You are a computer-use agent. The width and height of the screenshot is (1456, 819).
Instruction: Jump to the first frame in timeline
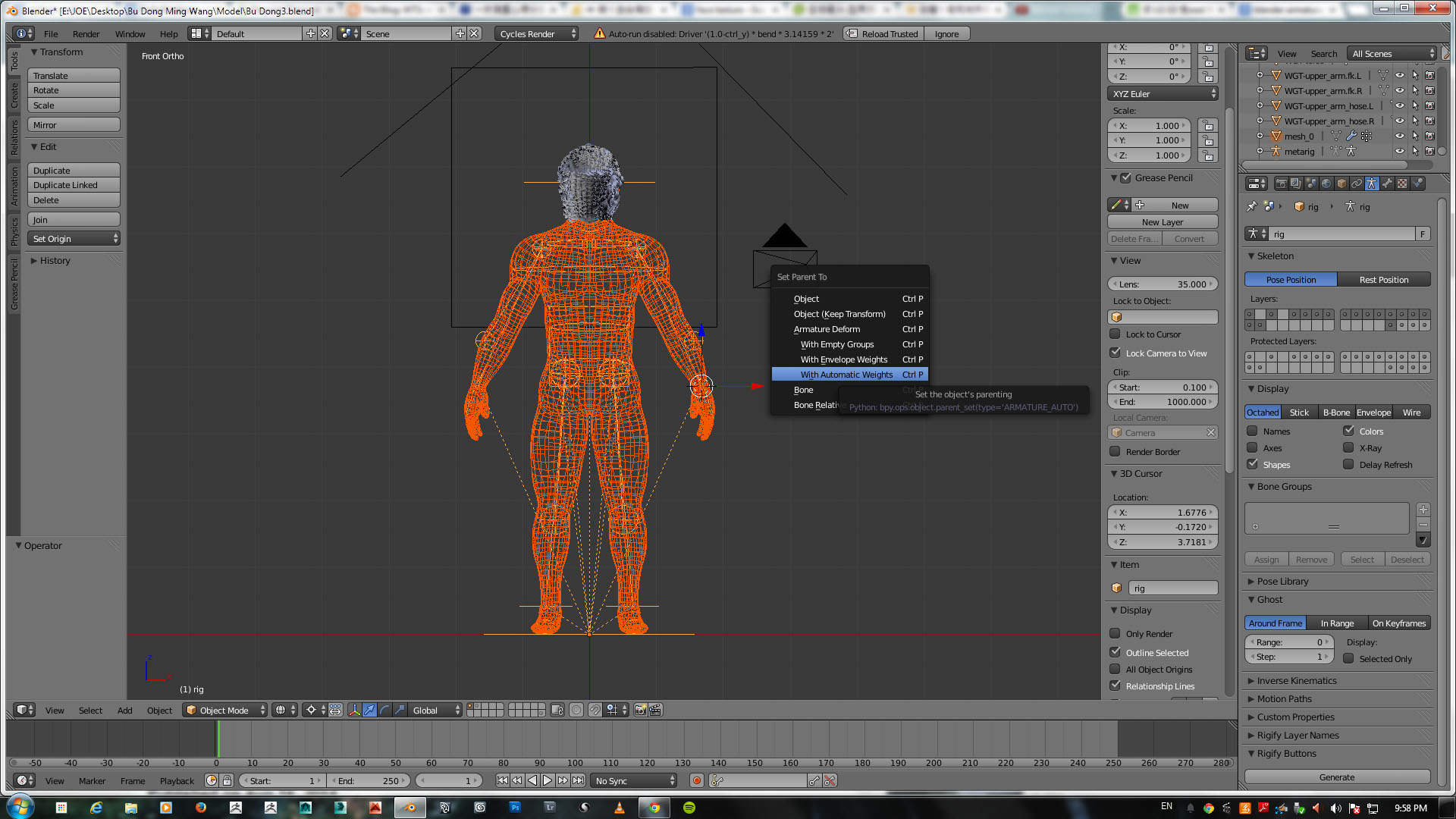point(502,780)
